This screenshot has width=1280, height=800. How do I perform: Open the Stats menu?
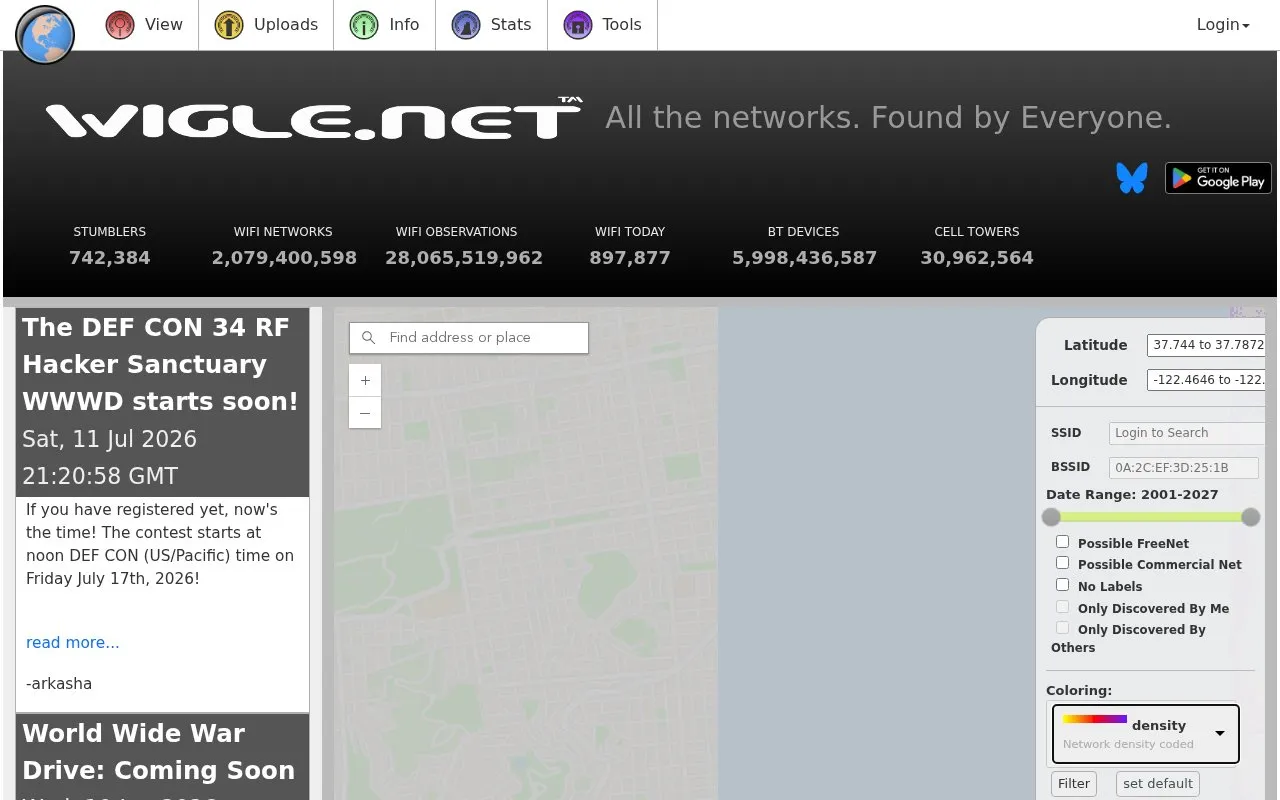492,25
